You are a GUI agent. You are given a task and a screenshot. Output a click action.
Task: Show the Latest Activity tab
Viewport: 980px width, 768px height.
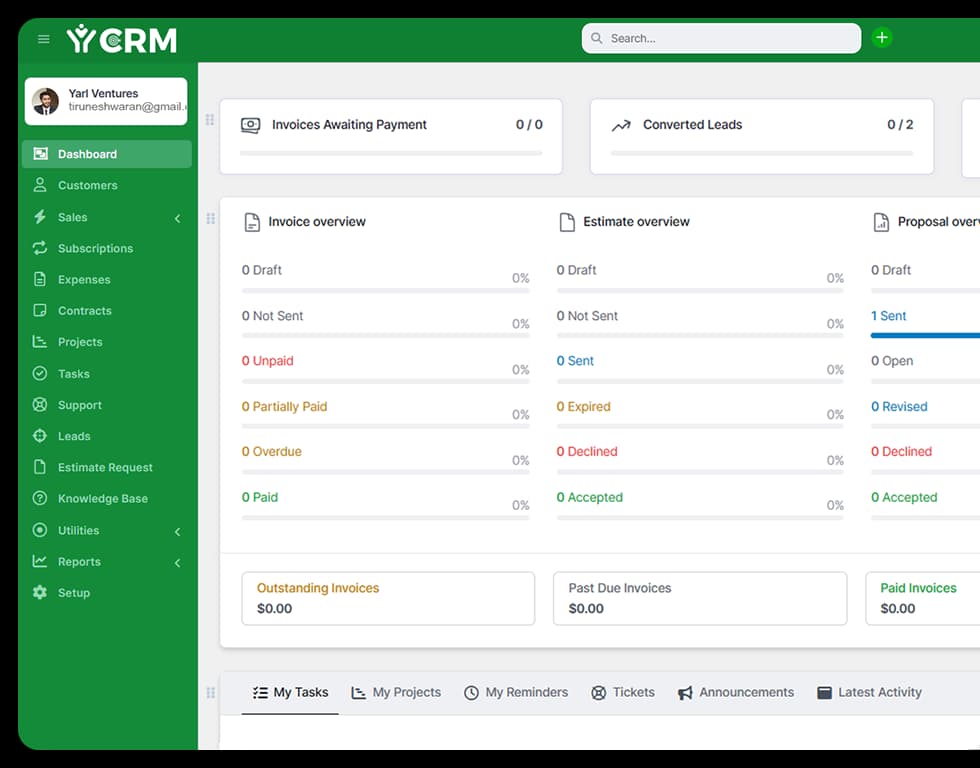pyautogui.click(x=869, y=692)
